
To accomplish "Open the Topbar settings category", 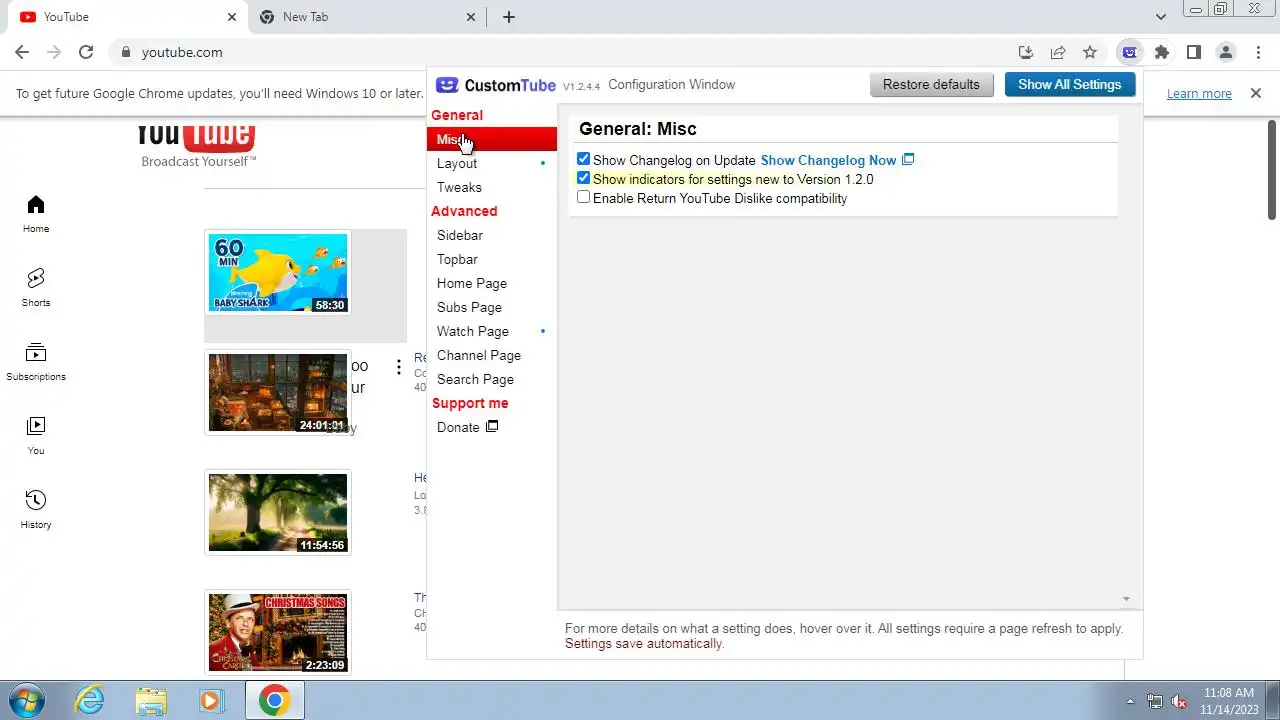I will [x=491, y=259].
